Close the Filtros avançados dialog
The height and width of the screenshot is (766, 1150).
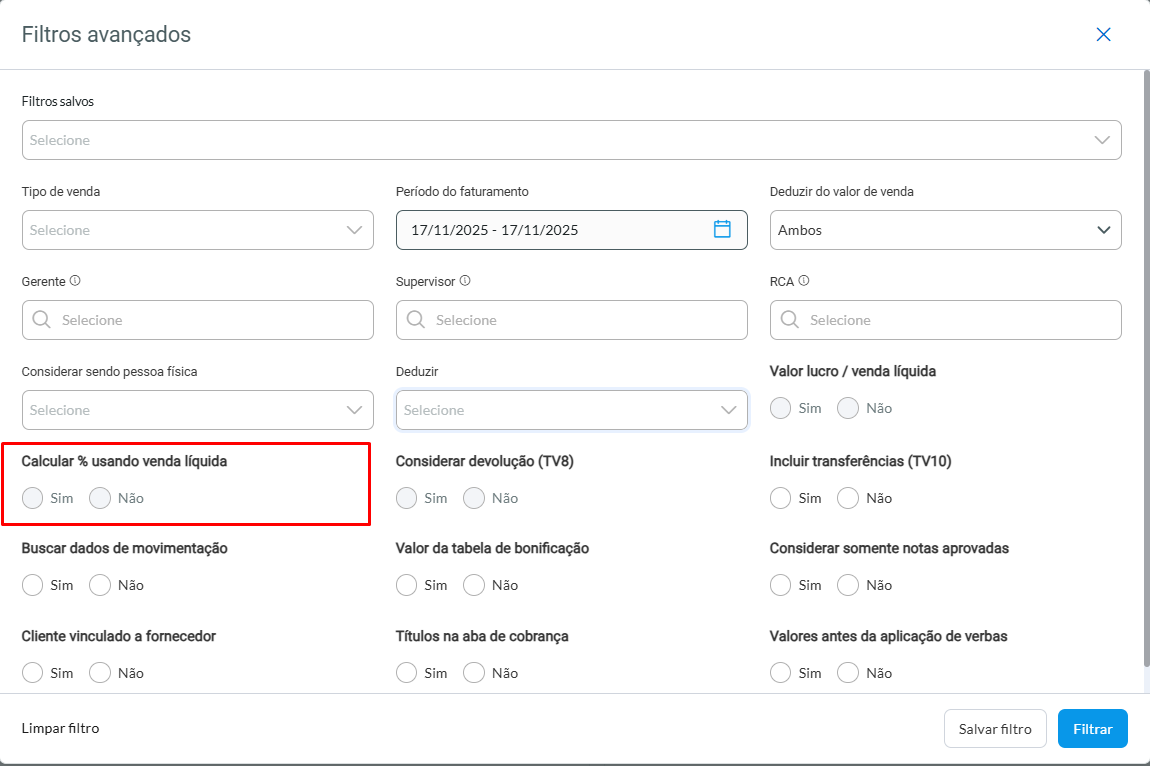tap(1103, 35)
